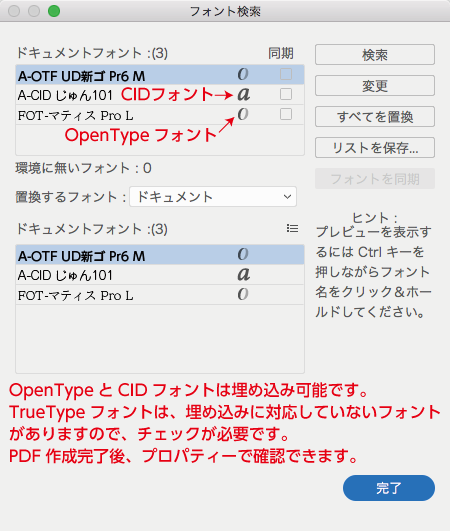
Task: Click the 変更 button
Action: pos(375,86)
